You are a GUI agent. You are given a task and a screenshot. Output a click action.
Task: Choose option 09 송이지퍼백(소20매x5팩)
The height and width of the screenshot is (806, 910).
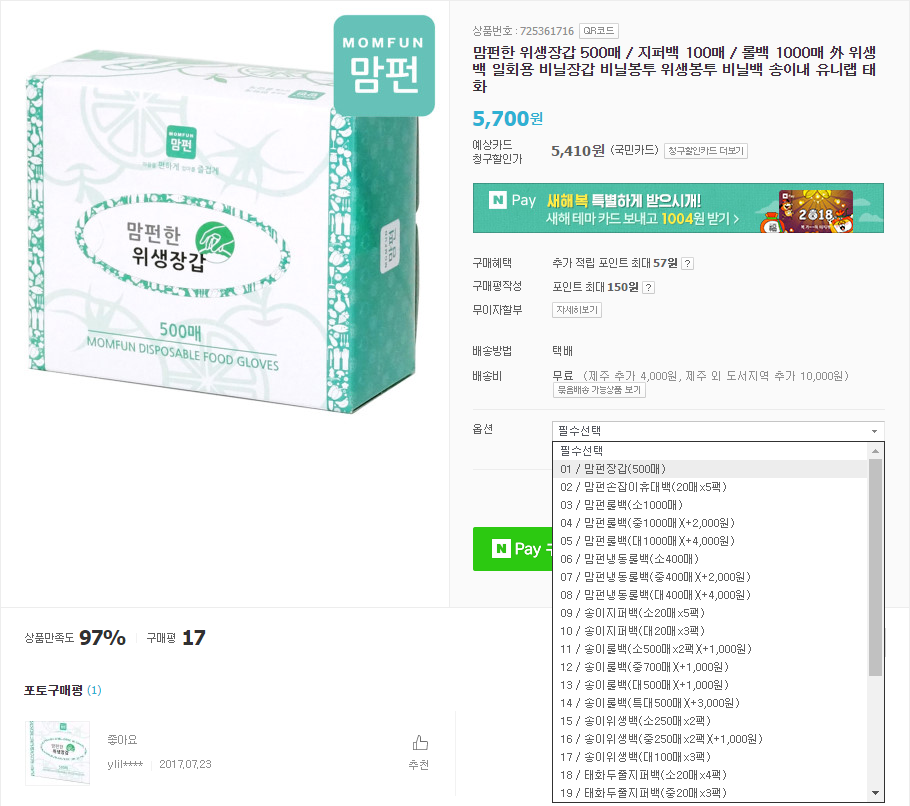[x=710, y=613]
